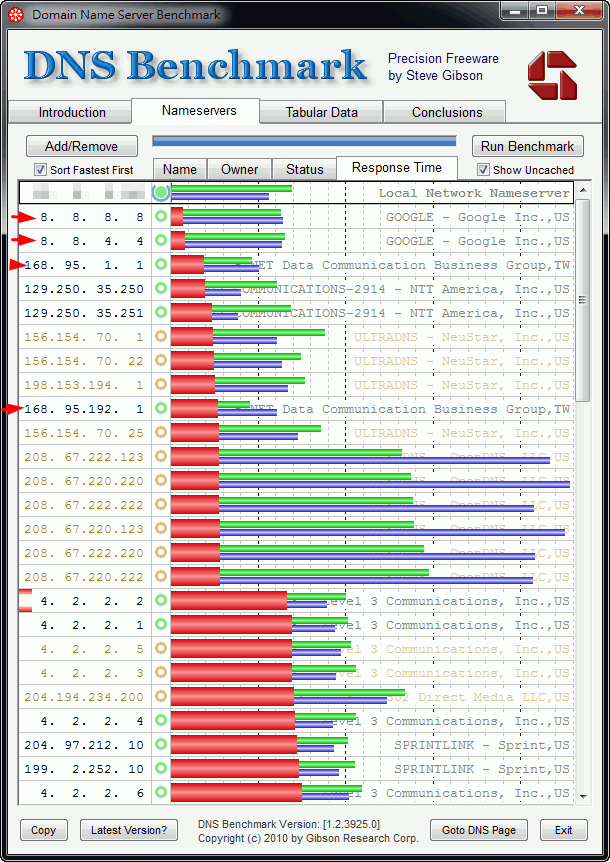Click orange status icon of 208.67.220.123
The height and width of the screenshot is (862, 610).
(x=160, y=528)
